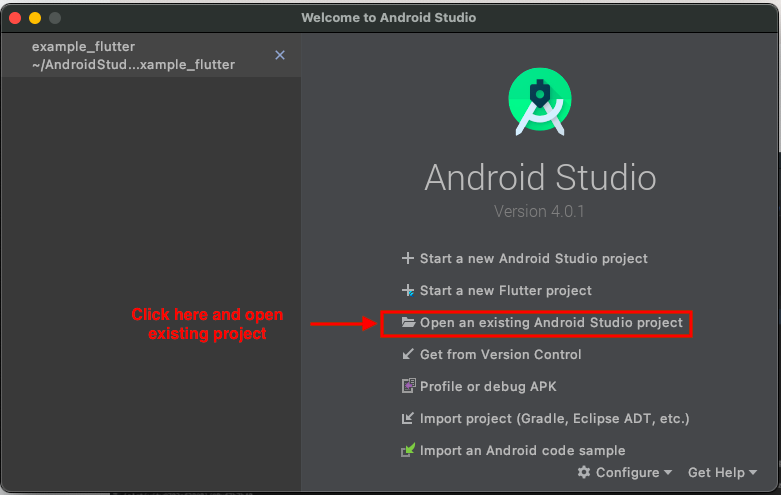Screen dimensions: 781x495
Task: Select 'Get from Version Control' text
Action: pos(500,354)
